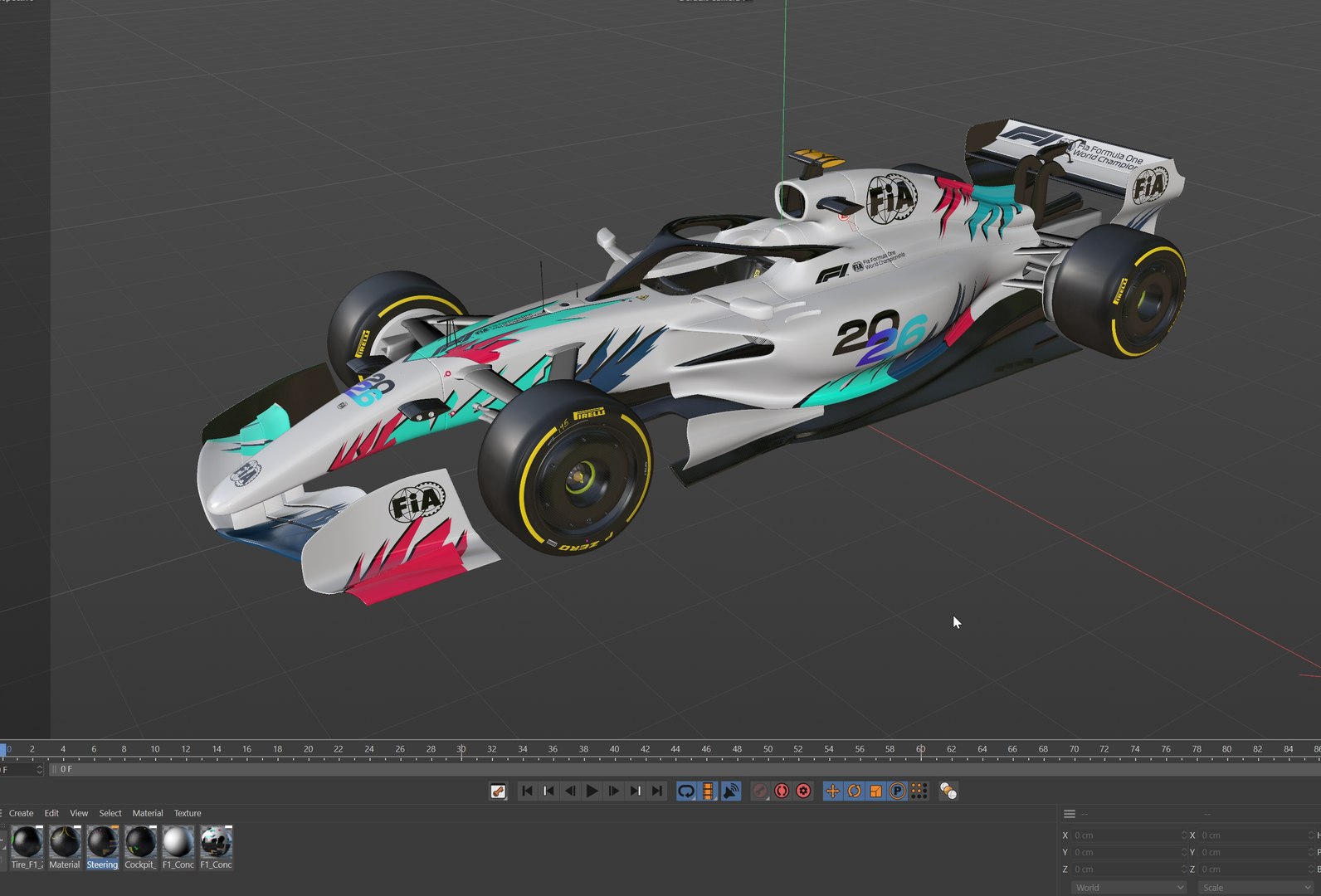1321x896 pixels.
Task: Click the motion system spheres icon
Action: (x=948, y=791)
